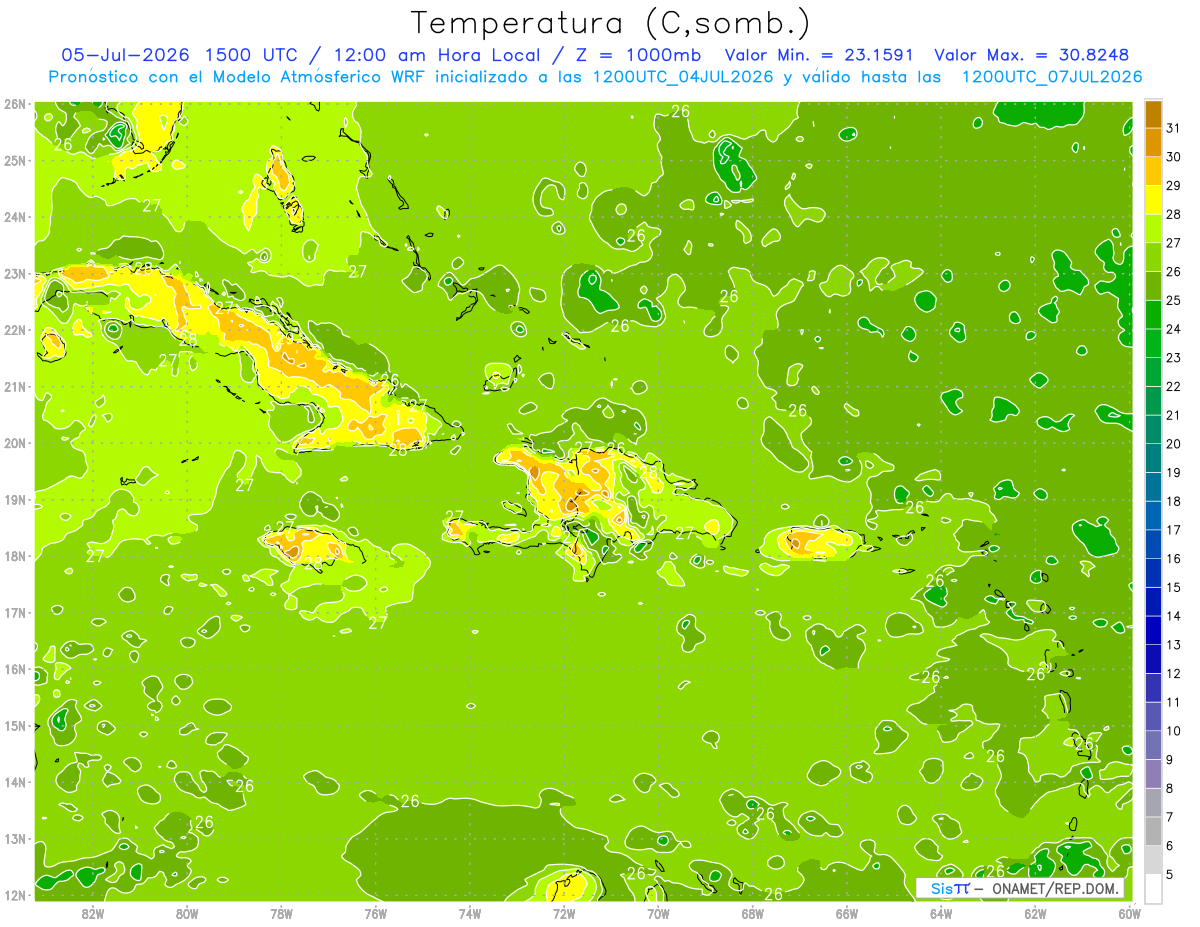Pick the blue swatch between 15 and 16
The image size is (1200, 927).
[1153, 573]
